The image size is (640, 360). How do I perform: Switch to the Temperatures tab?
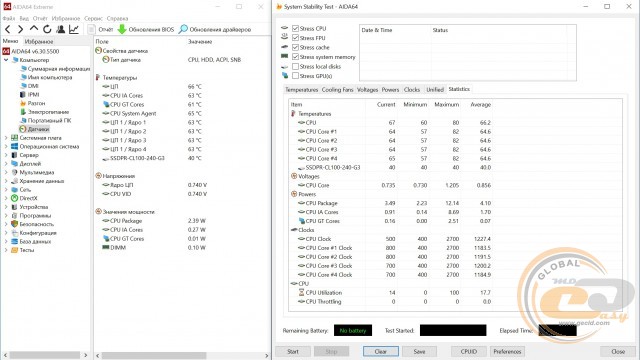click(301, 89)
